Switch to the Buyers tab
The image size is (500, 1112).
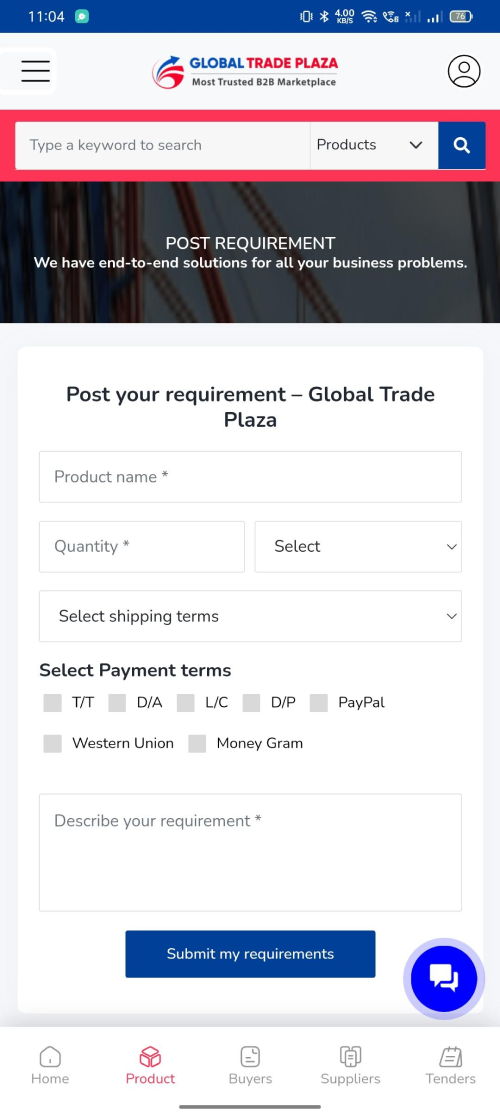click(x=250, y=1065)
